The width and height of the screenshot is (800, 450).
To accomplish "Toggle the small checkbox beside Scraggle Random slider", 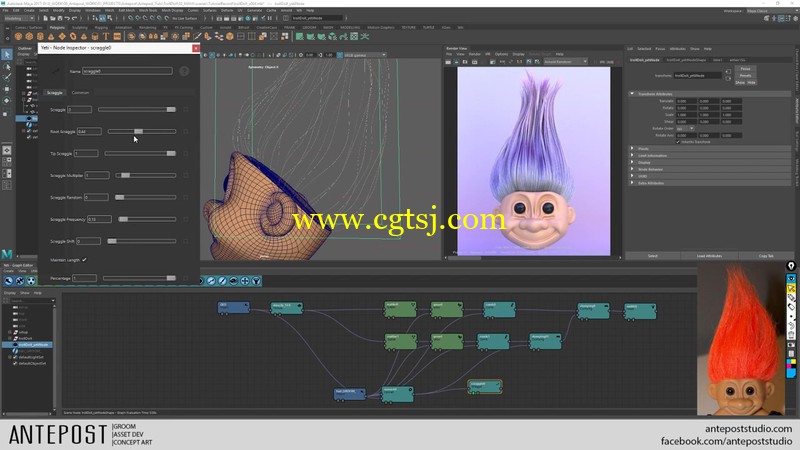I will click(186, 197).
